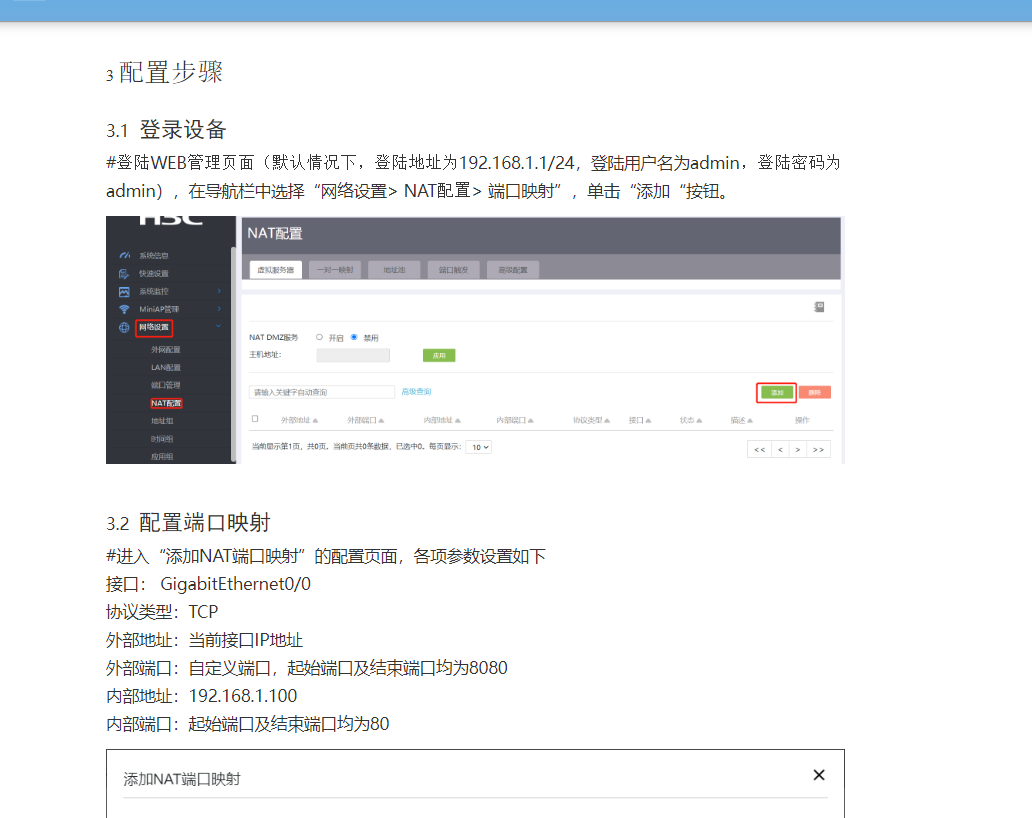Go to last page with >> button
This screenshot has height=818, width=1032.
tap(818, 449)
